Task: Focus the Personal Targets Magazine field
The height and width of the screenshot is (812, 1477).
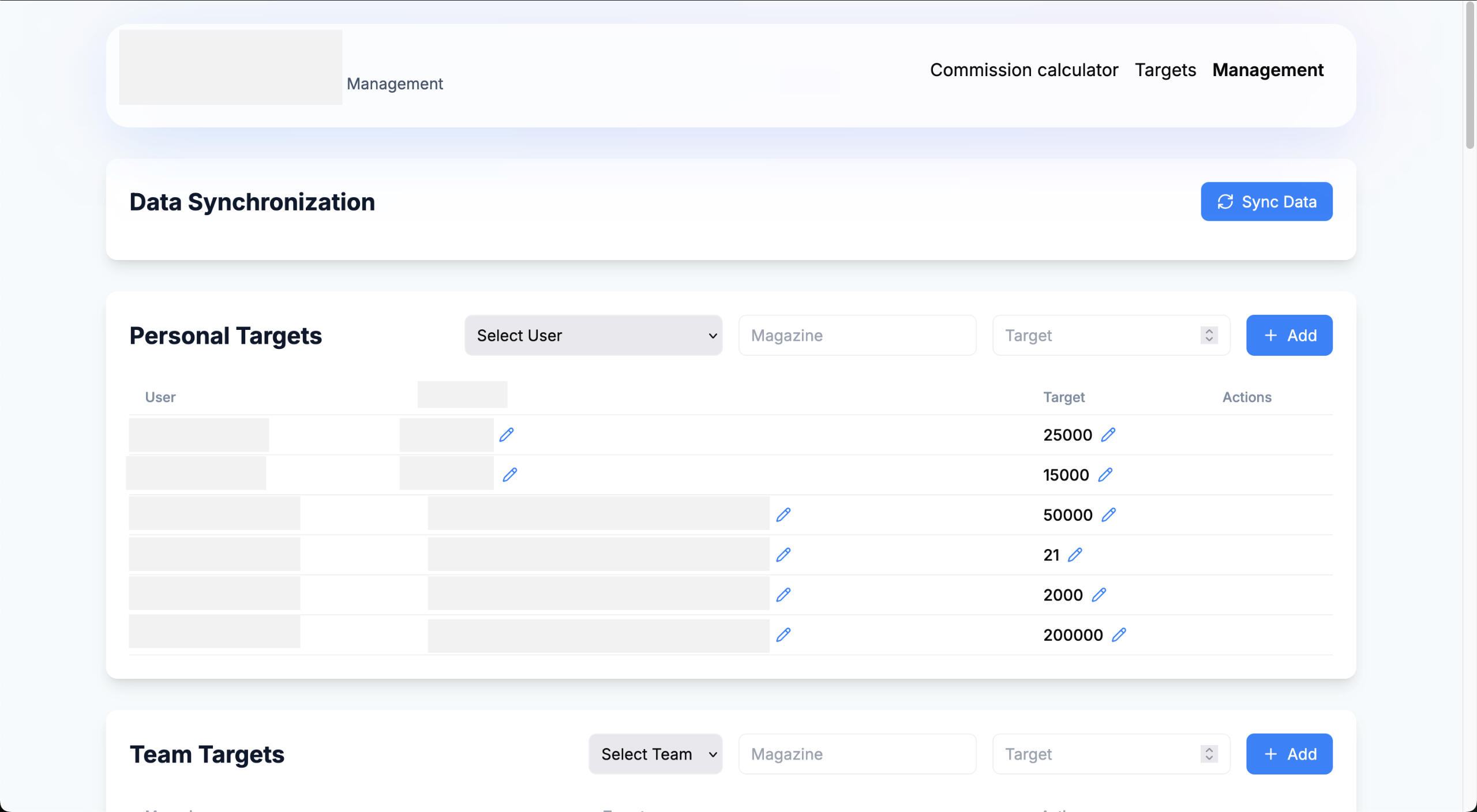Action: [x=857, y=335]
